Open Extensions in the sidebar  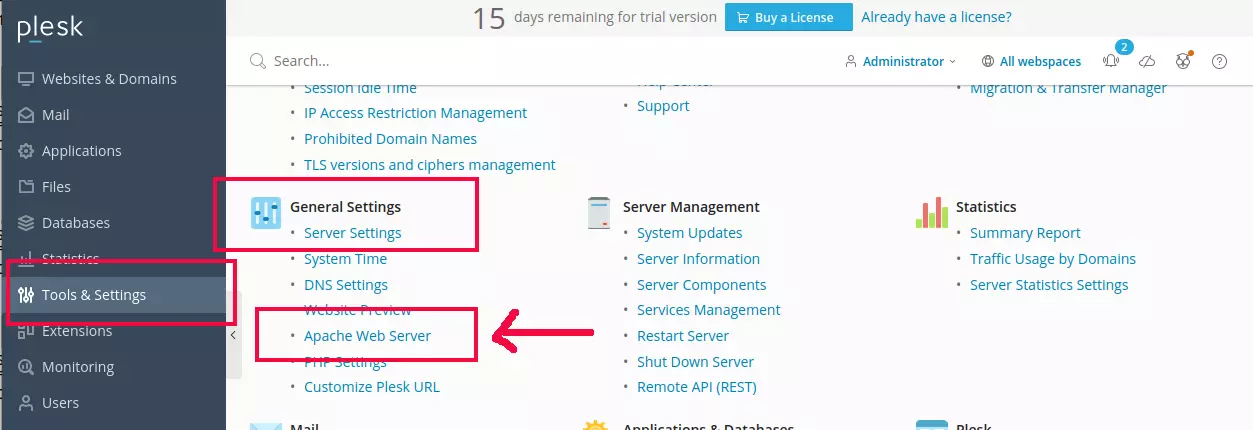coord(77,331)
